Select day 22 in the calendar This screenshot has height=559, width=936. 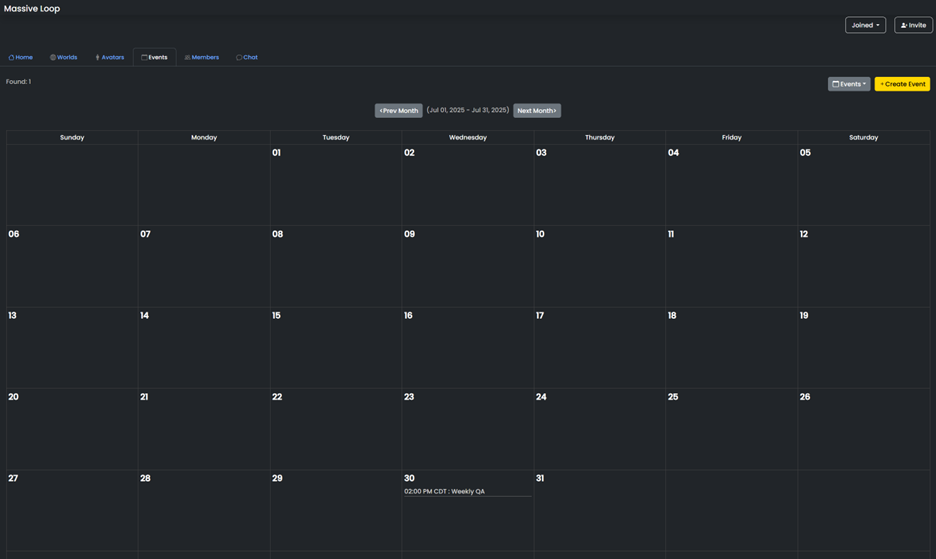(x=336, y=429)
